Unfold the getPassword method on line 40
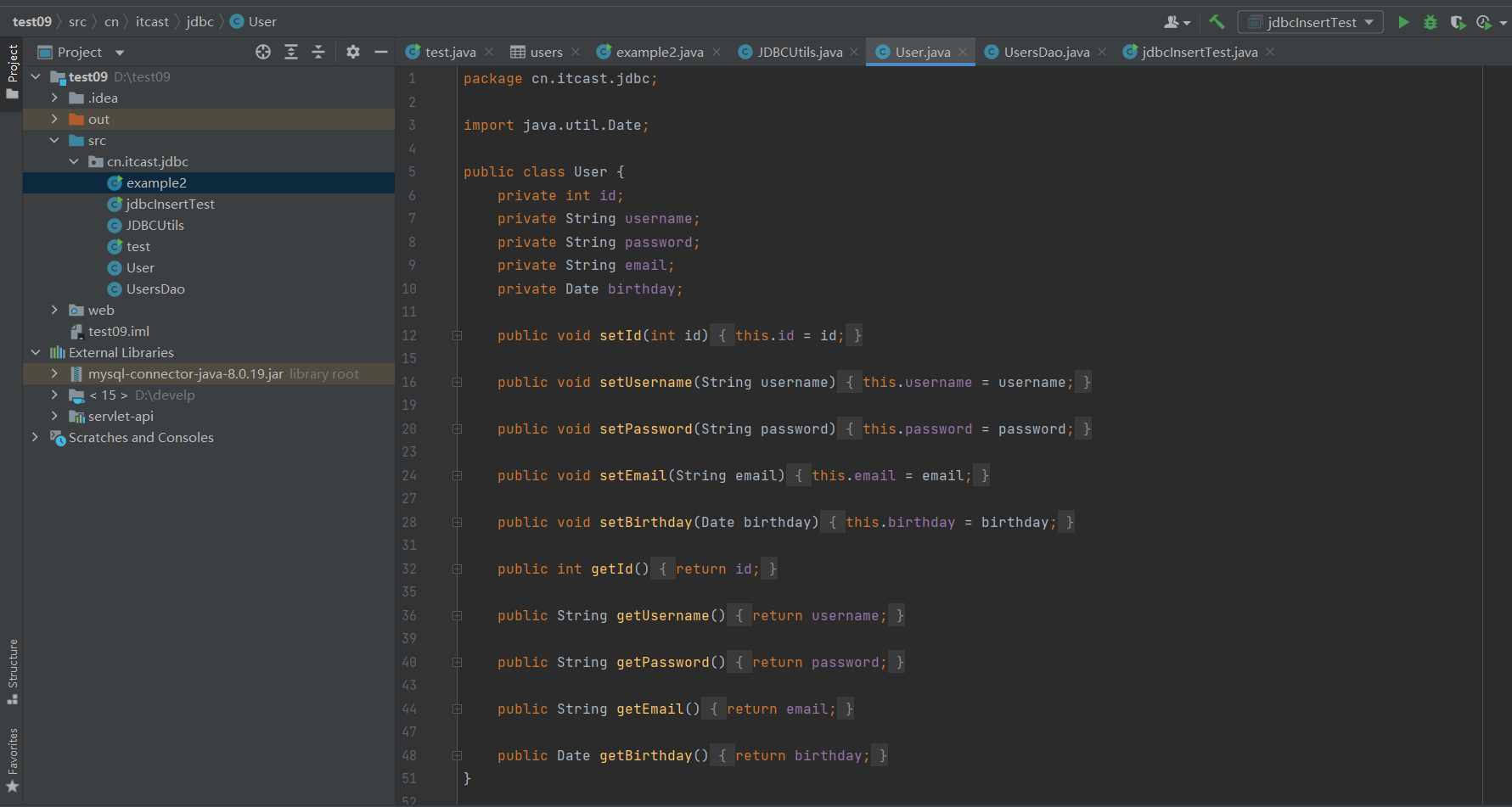Image resolution: width=1512 pixels, height=807 pixels. click(457, 662)
